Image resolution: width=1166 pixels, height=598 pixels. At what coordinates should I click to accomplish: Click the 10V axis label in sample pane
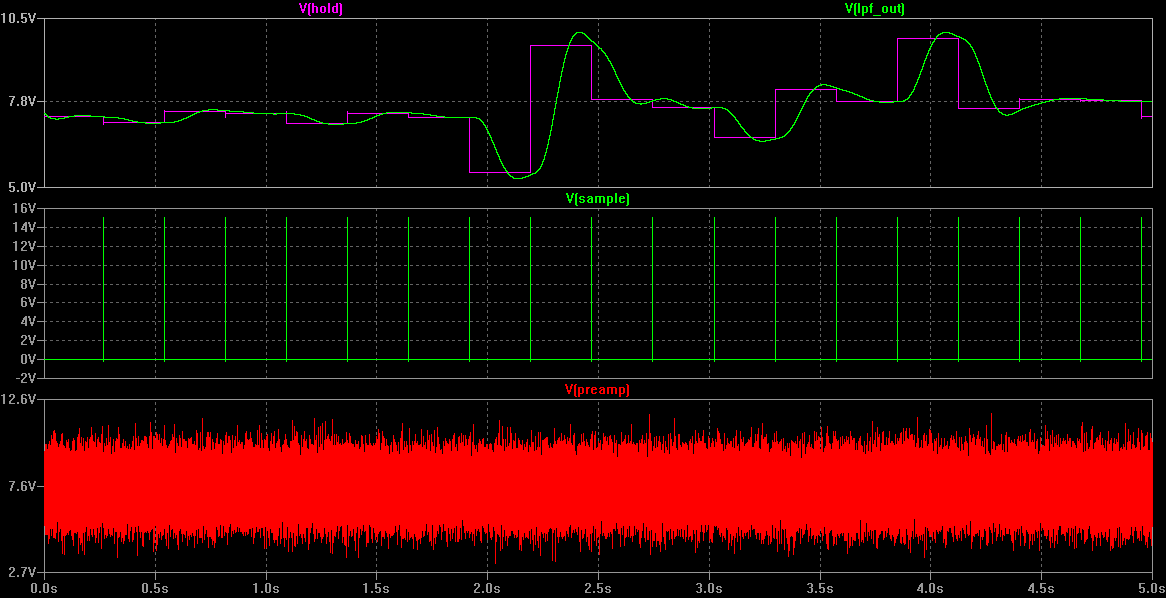click(26, 266)
